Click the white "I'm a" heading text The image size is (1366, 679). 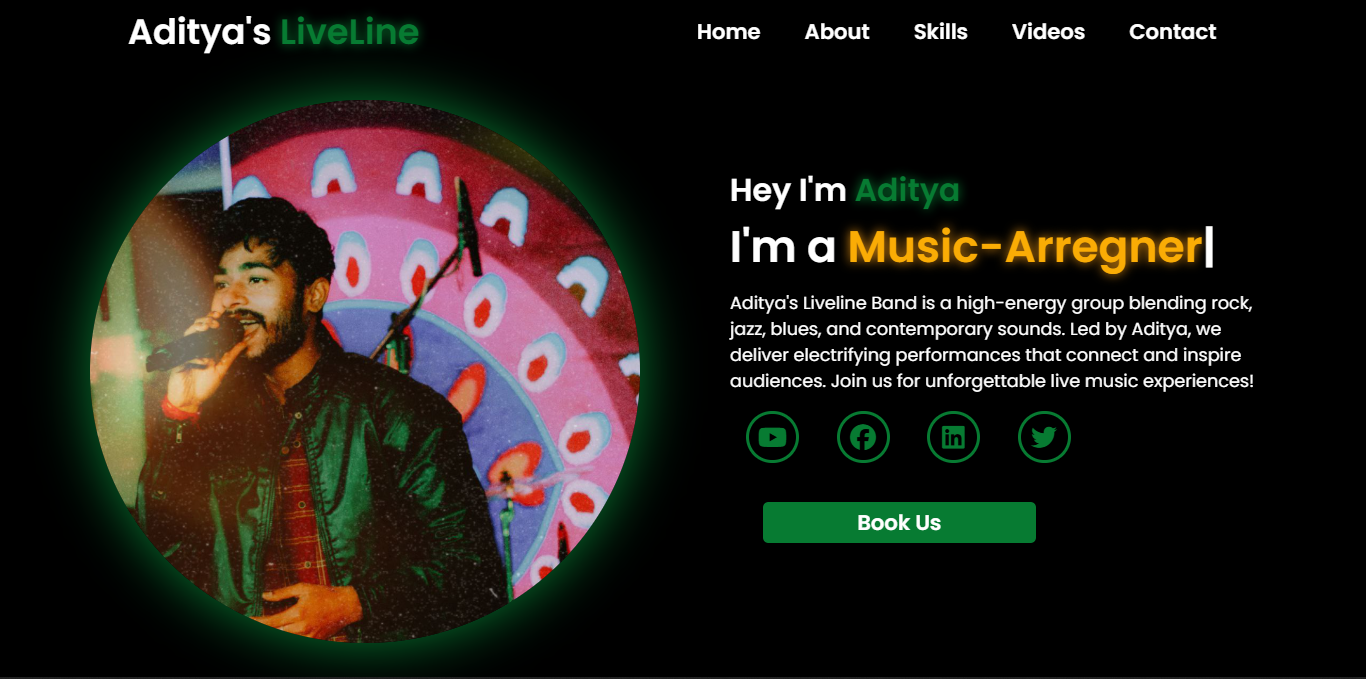[783, 247]
